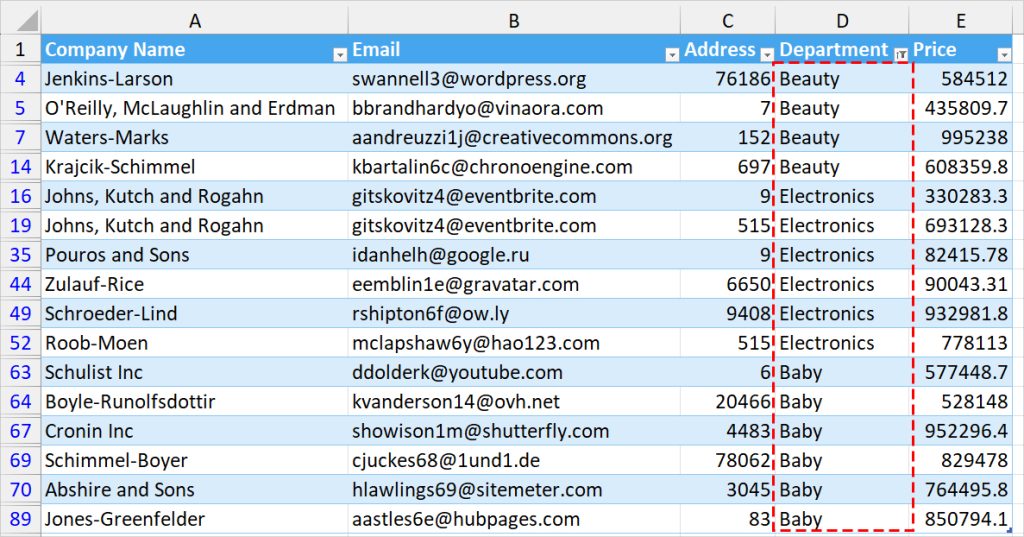Select cell containing Boyle-Runolfsdottir

[195, 402]
